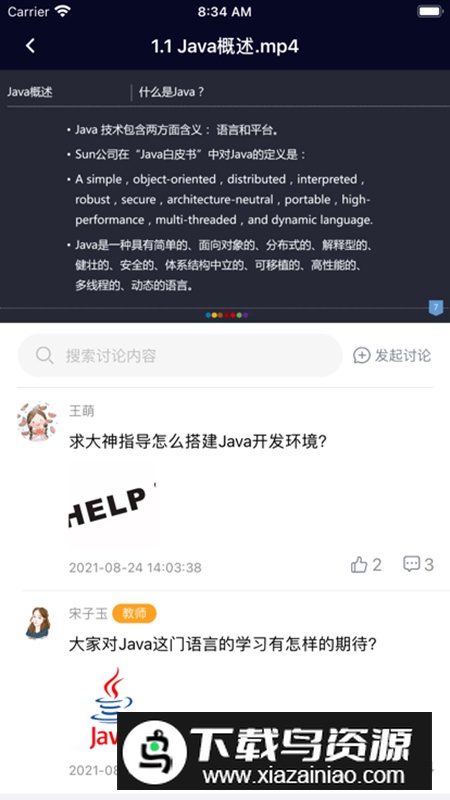Select the Java概述 section label

(30, 92)
